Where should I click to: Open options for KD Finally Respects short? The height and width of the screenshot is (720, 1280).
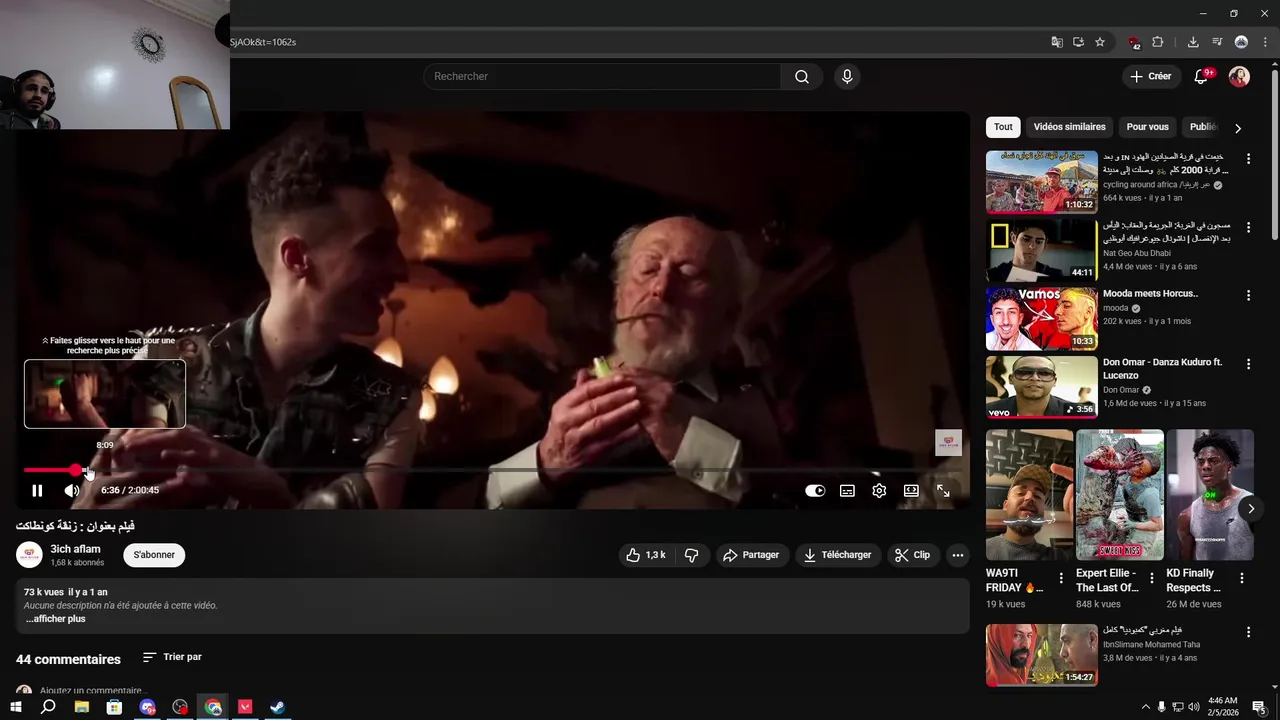pos(1242,578)
